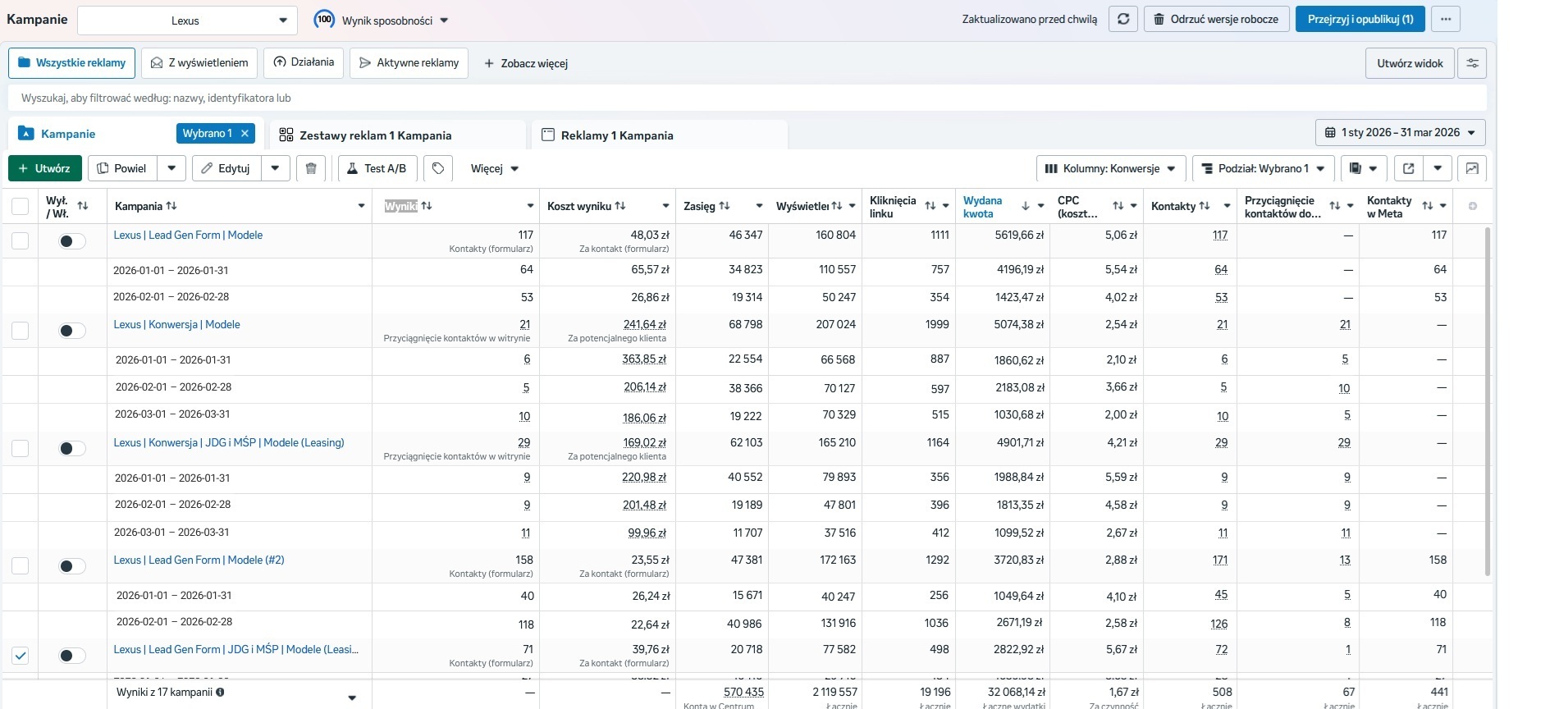The height and width of the screenshot is (709, 1568).
Task: Sort by the Wyświetlenia column
Action: tap(837, 206)
